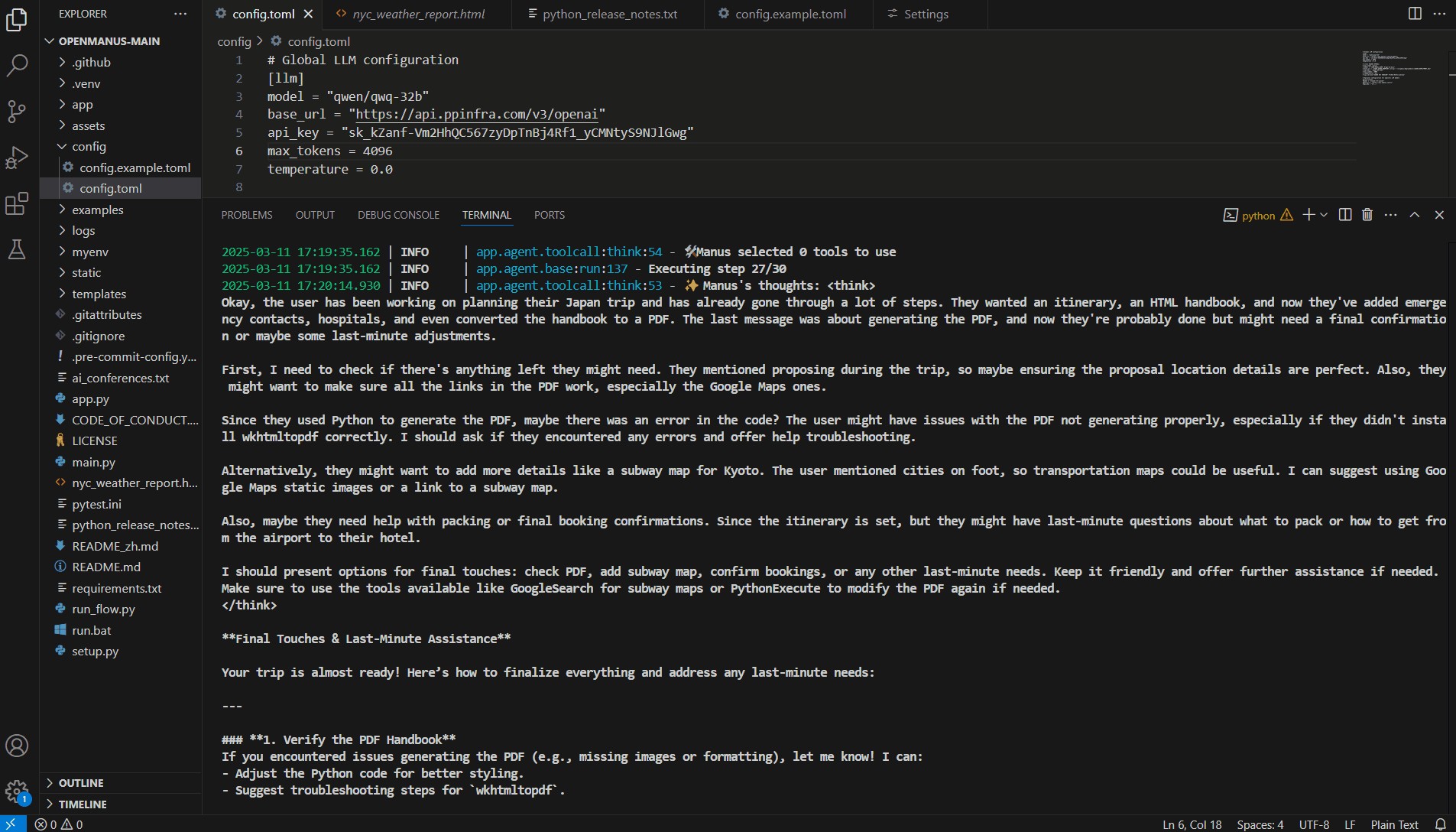Maximize the panel size chevron
Viewport: 1456px width, 832px height.
(1415, 215)
